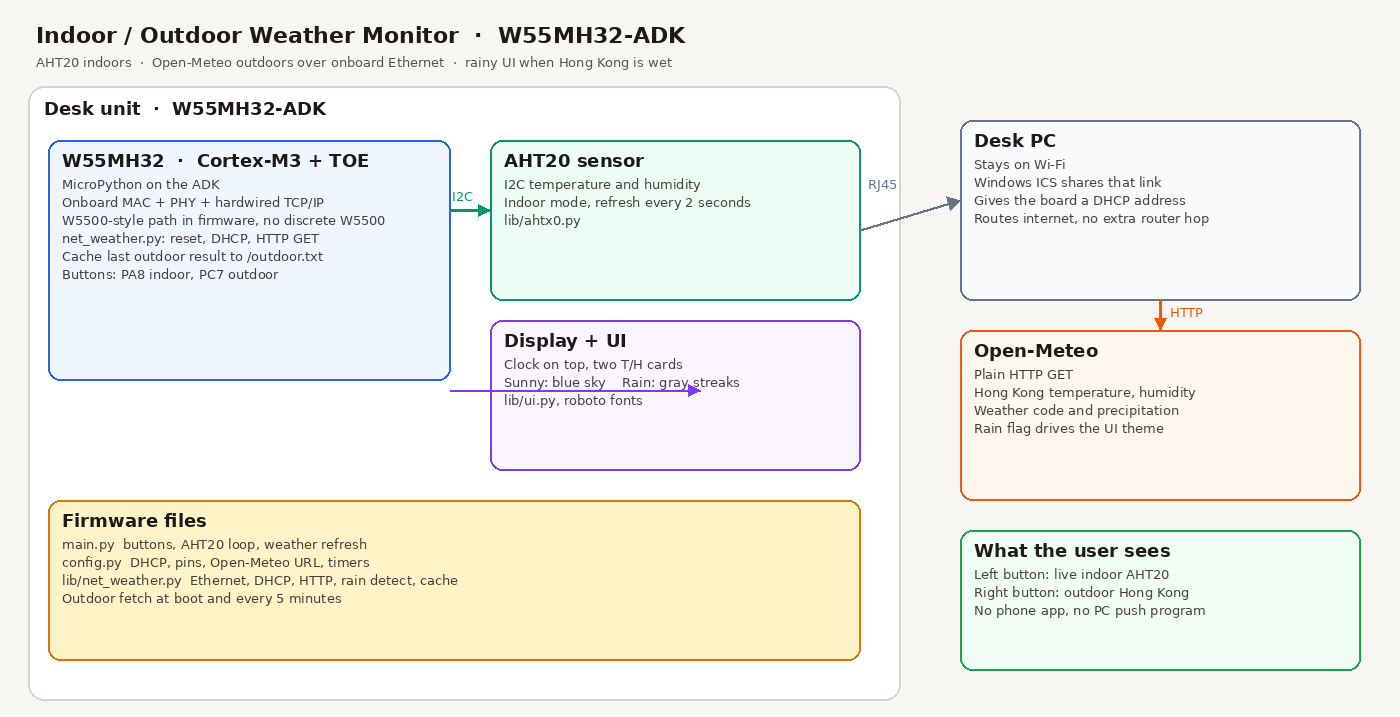This screenshot has width=1400, height=717.
Task: Click 'Clock on top, two T/H cards'
Action: click(x=593, y=365)
